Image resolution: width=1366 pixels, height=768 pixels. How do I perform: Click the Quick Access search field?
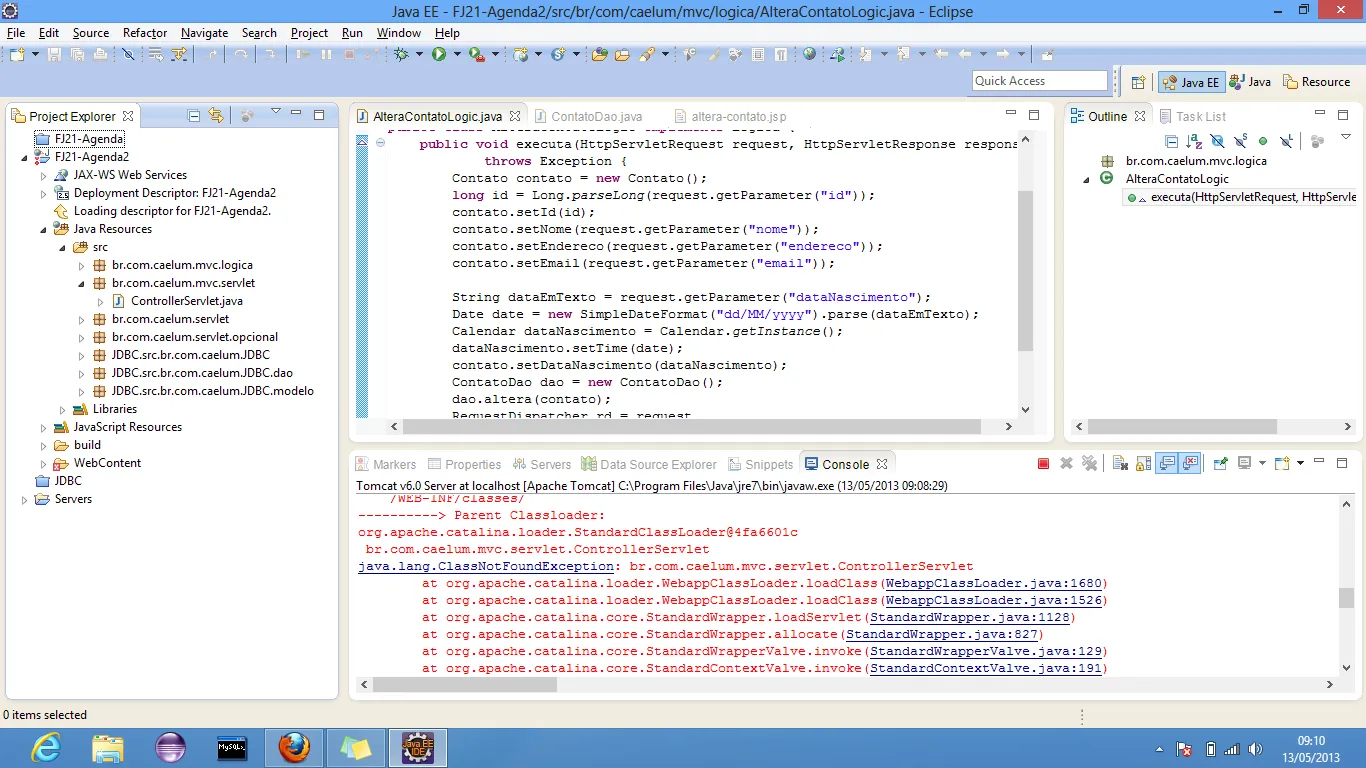tap(1039, 81)
